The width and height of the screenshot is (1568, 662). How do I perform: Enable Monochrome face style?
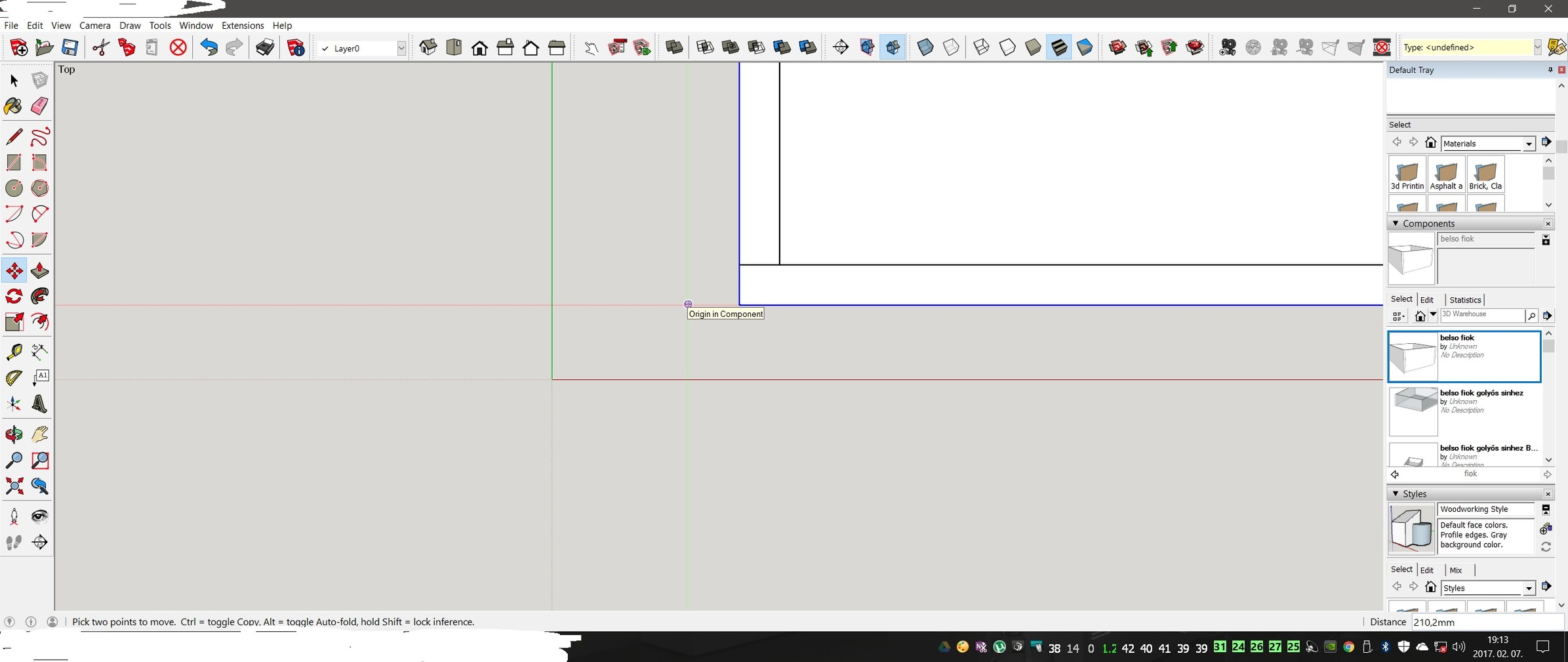click(1085, 47)
